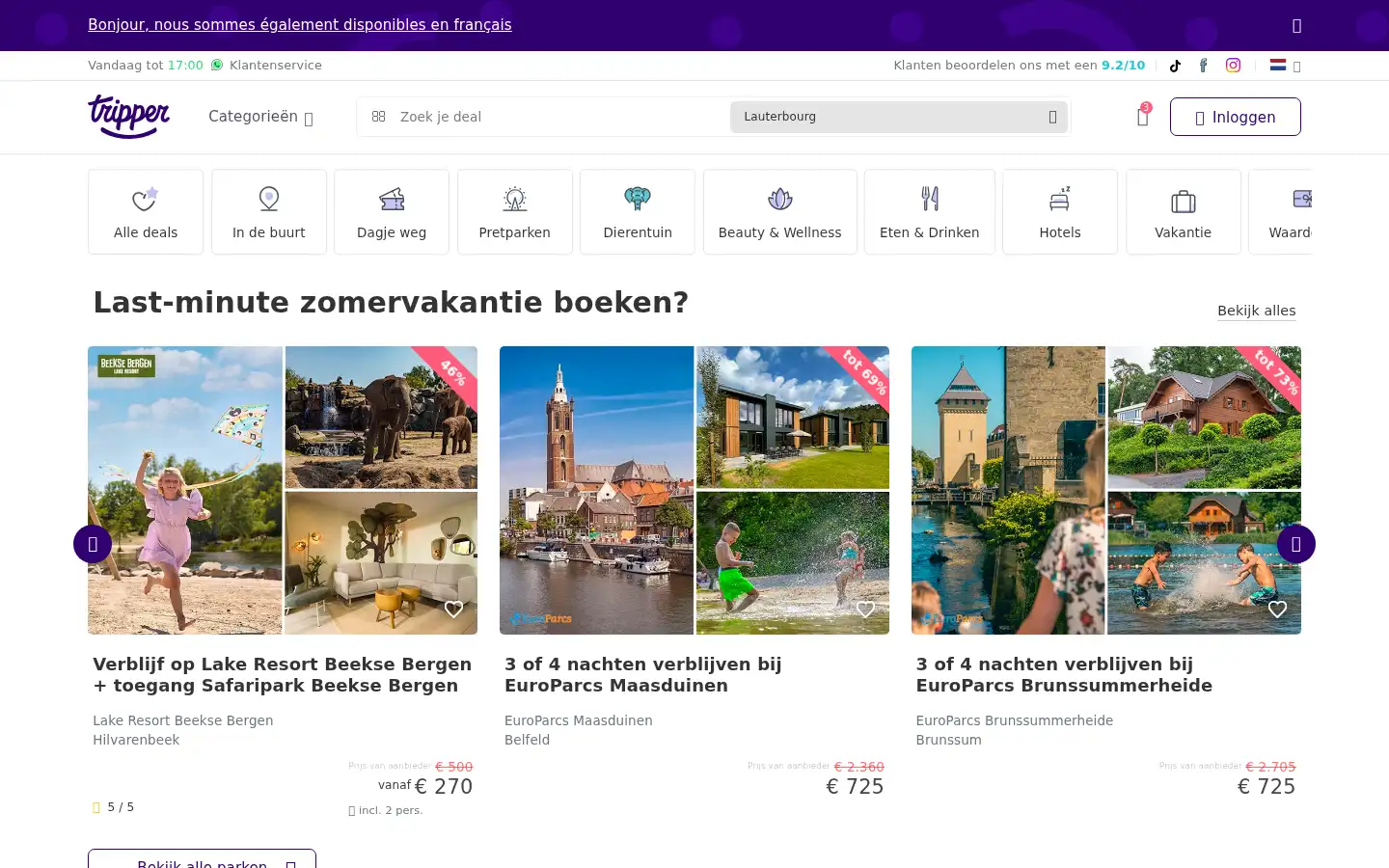Image resolution: width=1389 pixels, height=868 pixels.
Task: Click the 9.2/10 customer rating text
Action: [1124, 66]
